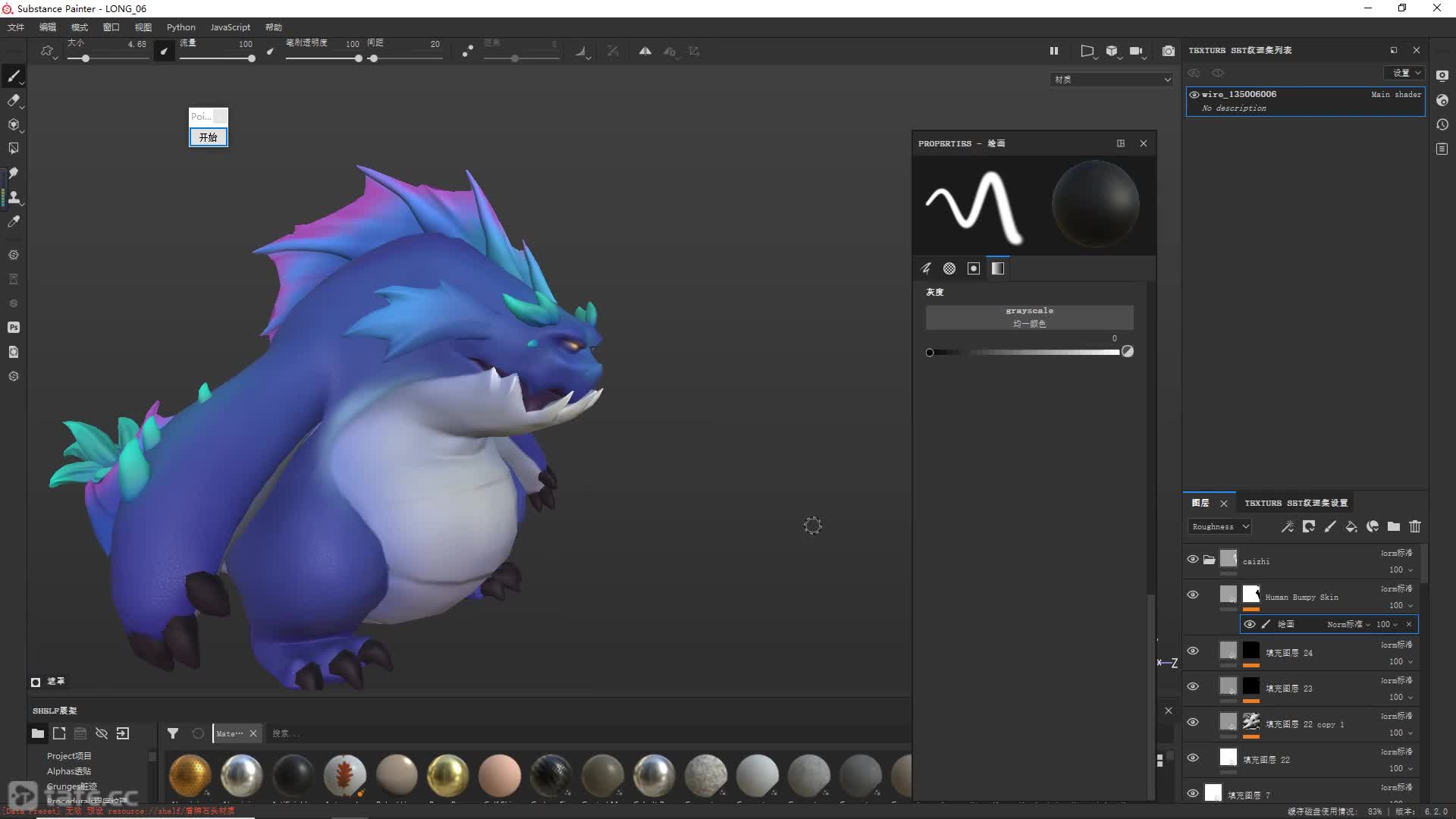Viewport: 1456px width, 819px height.
Task: Open the JavaScript menu
Action: tap(230, 27)
